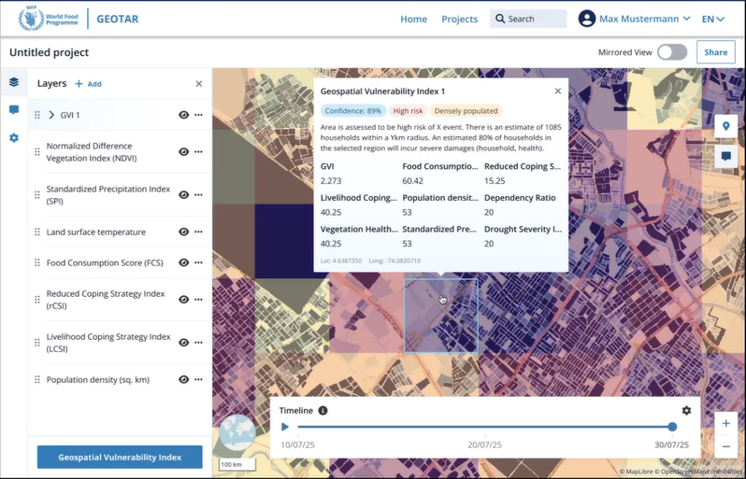
Task: Open the timeline settings gear
Action: [686, 411]
